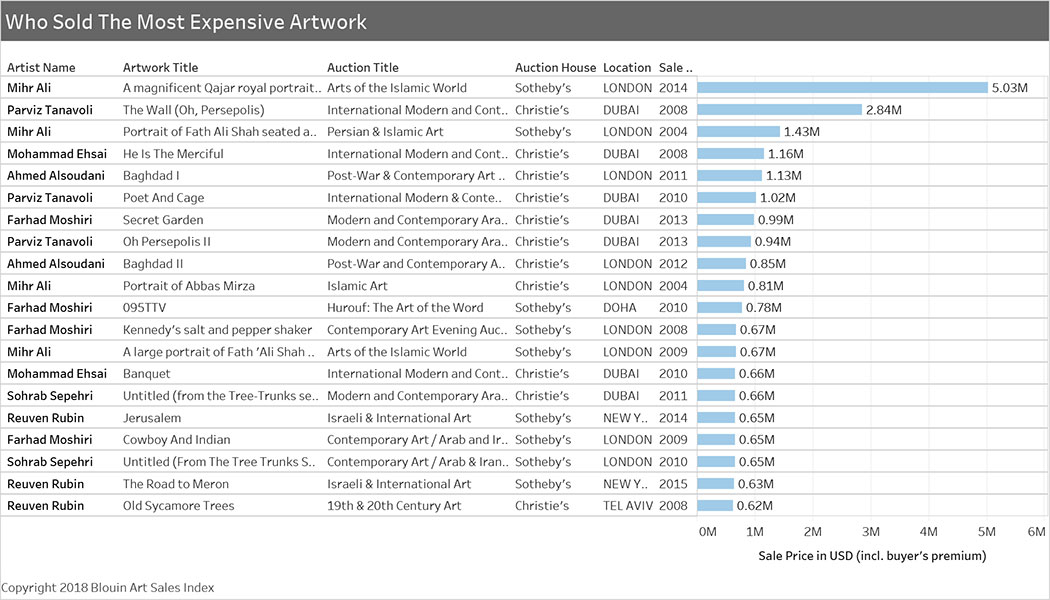Click the 6M axis tick label
Image resolution: width=1050 pixels, height=600 pixels.
1036,531
